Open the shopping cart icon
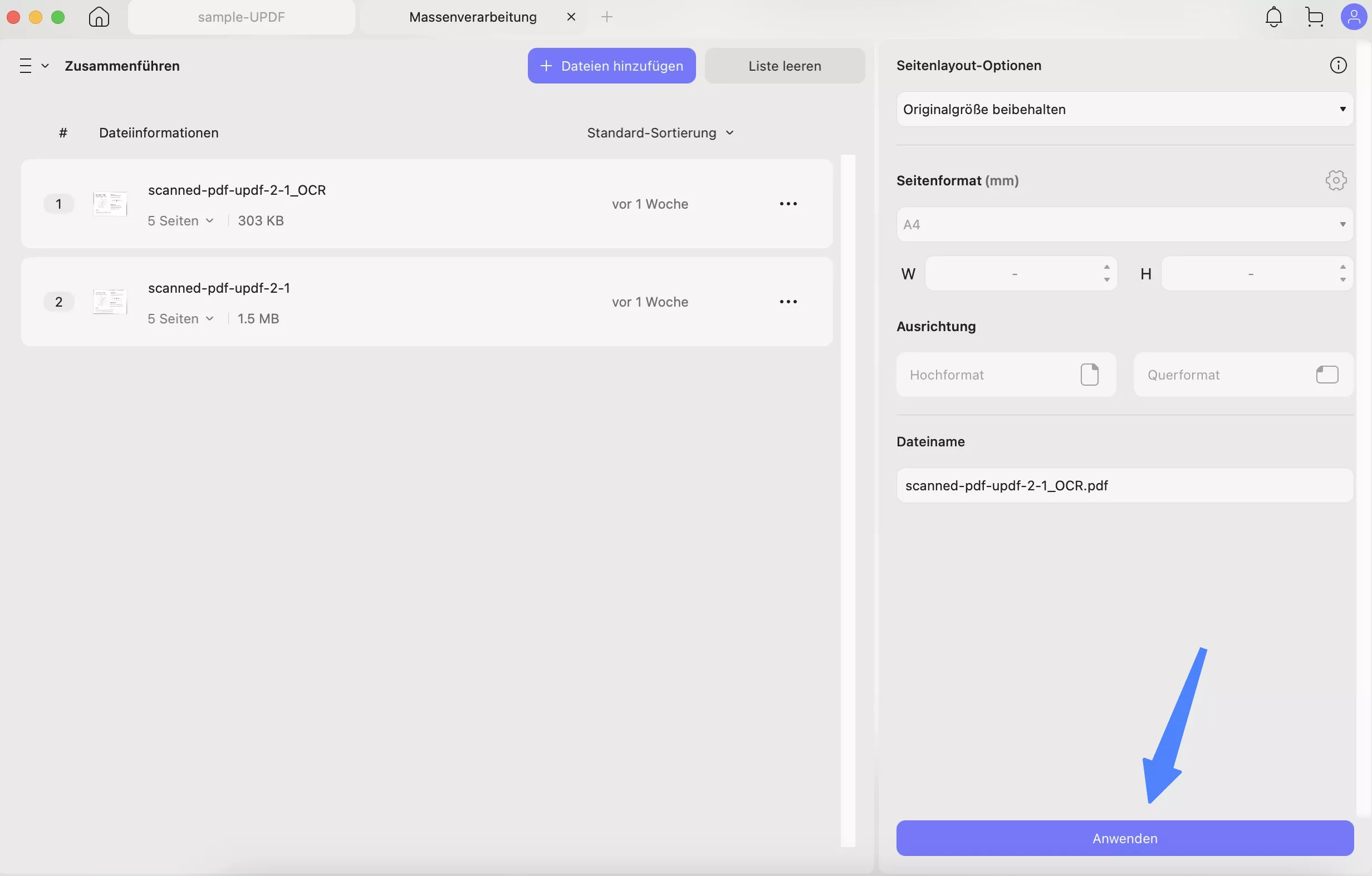 [1315, 17]
